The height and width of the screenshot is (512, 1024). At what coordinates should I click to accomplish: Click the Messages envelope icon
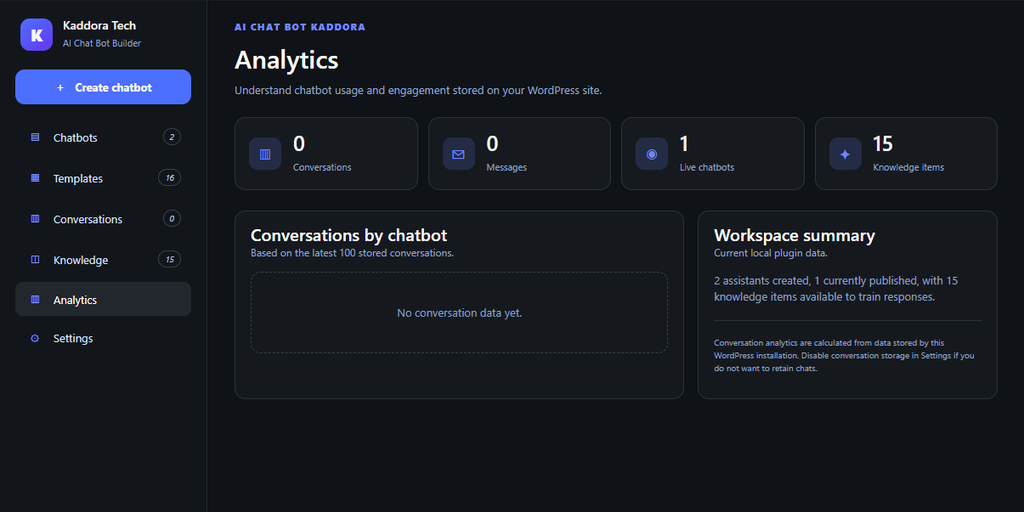tap(458, 154)
